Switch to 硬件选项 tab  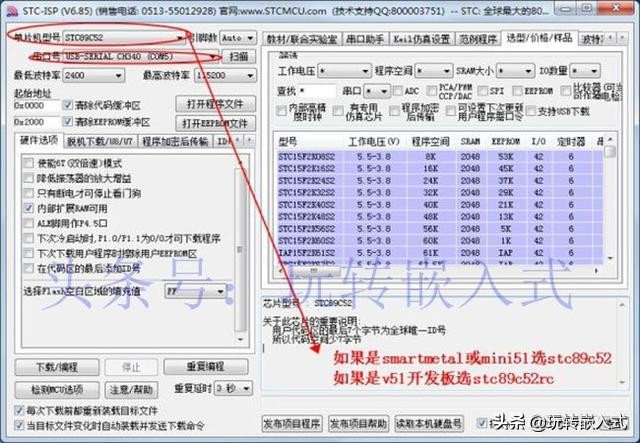[39, 140]
